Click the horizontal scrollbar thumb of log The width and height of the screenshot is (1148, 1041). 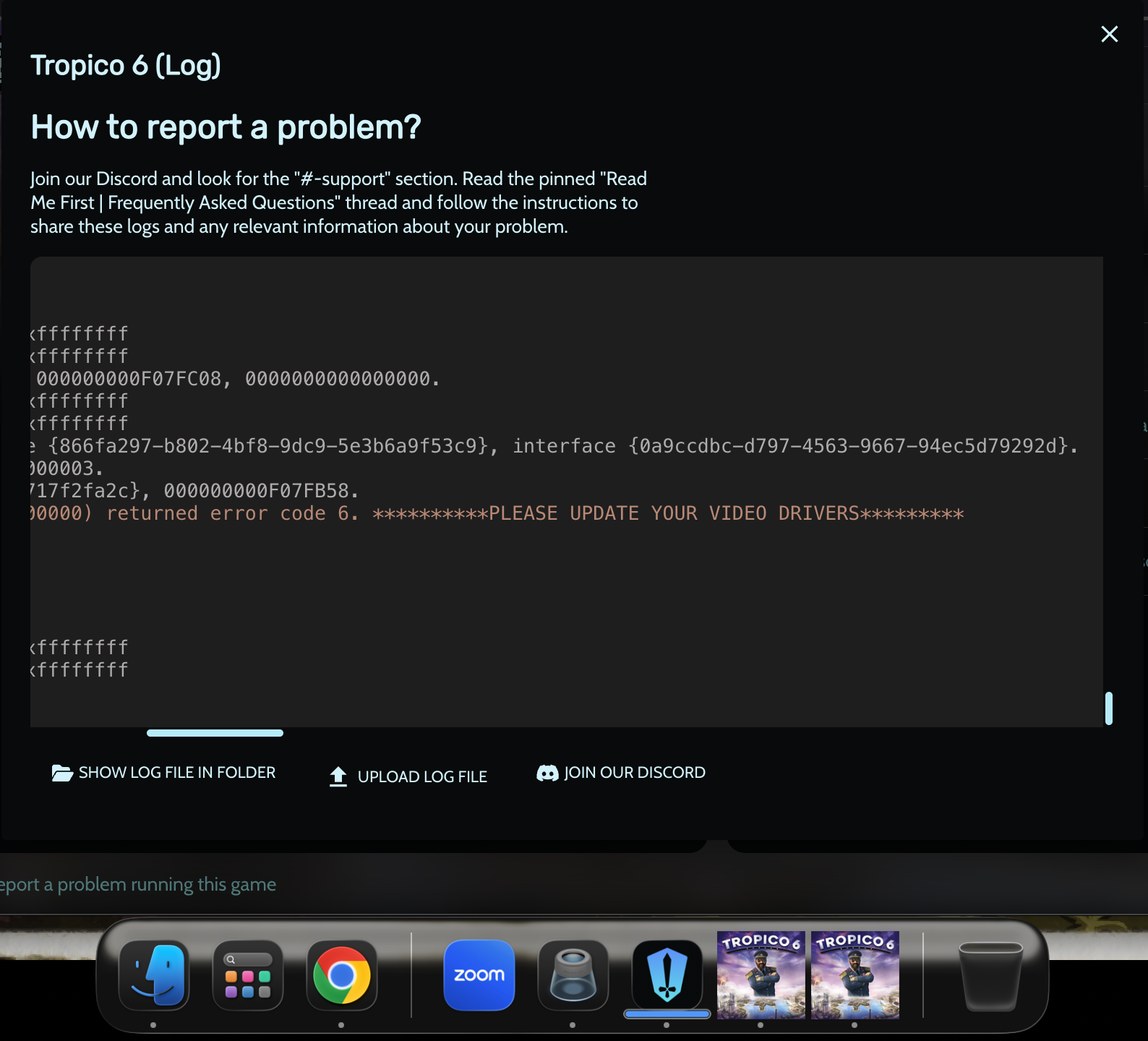coord(215,733)
